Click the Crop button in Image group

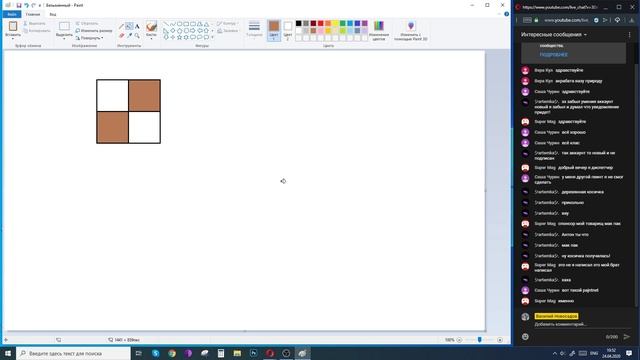pos(87,23)
